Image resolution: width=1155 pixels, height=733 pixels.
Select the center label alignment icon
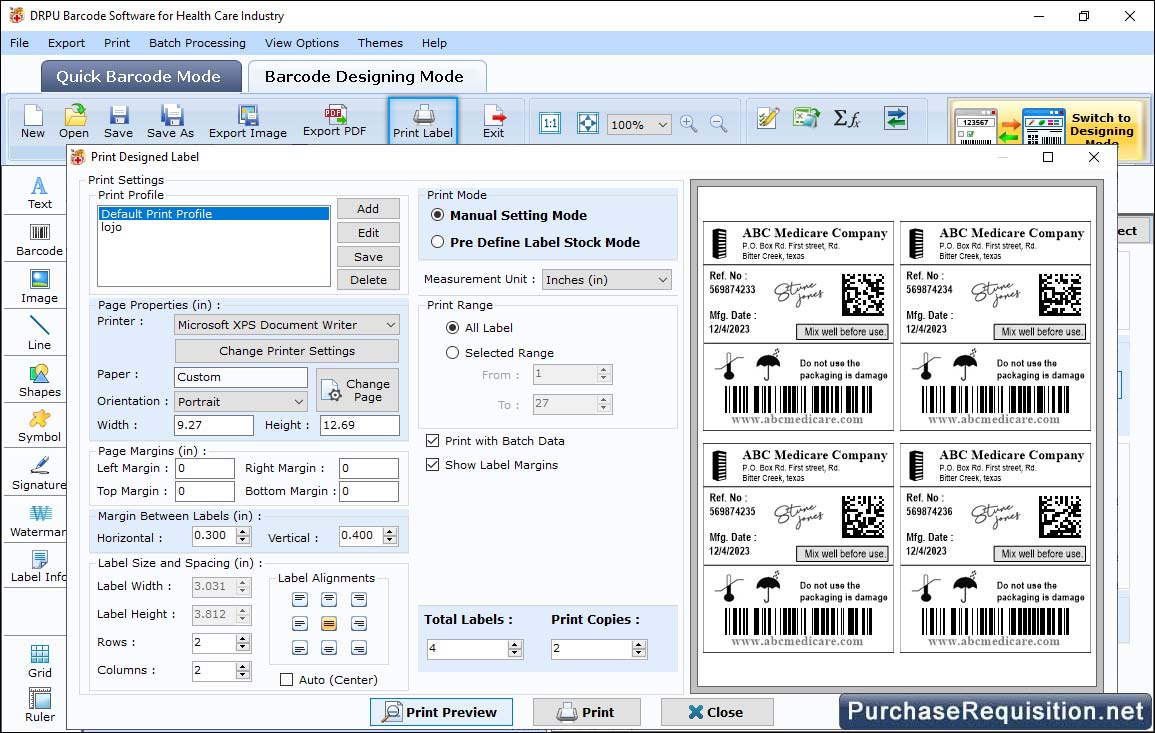tap(329, 623)
